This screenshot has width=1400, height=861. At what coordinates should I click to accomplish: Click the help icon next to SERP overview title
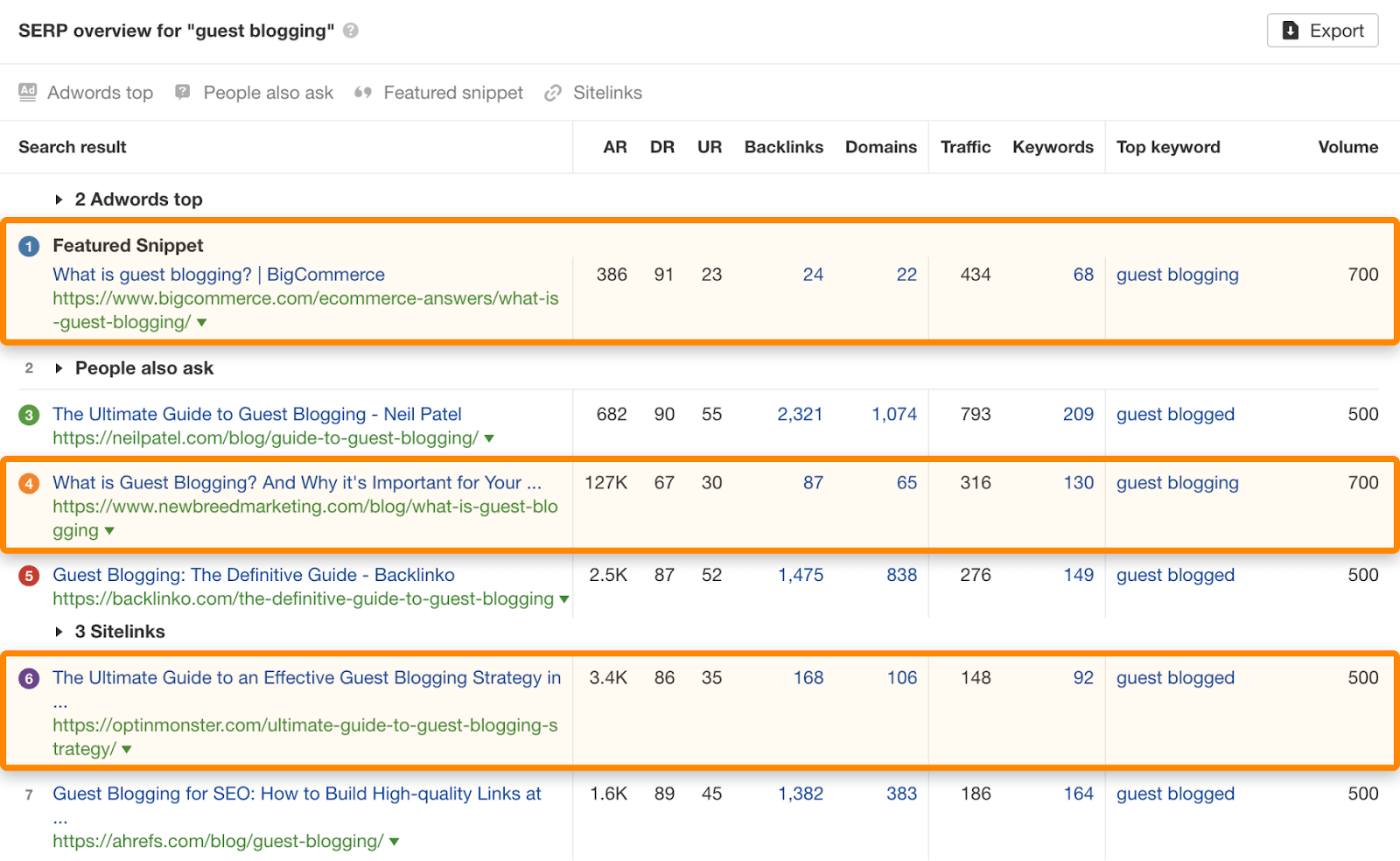(350, 31)
